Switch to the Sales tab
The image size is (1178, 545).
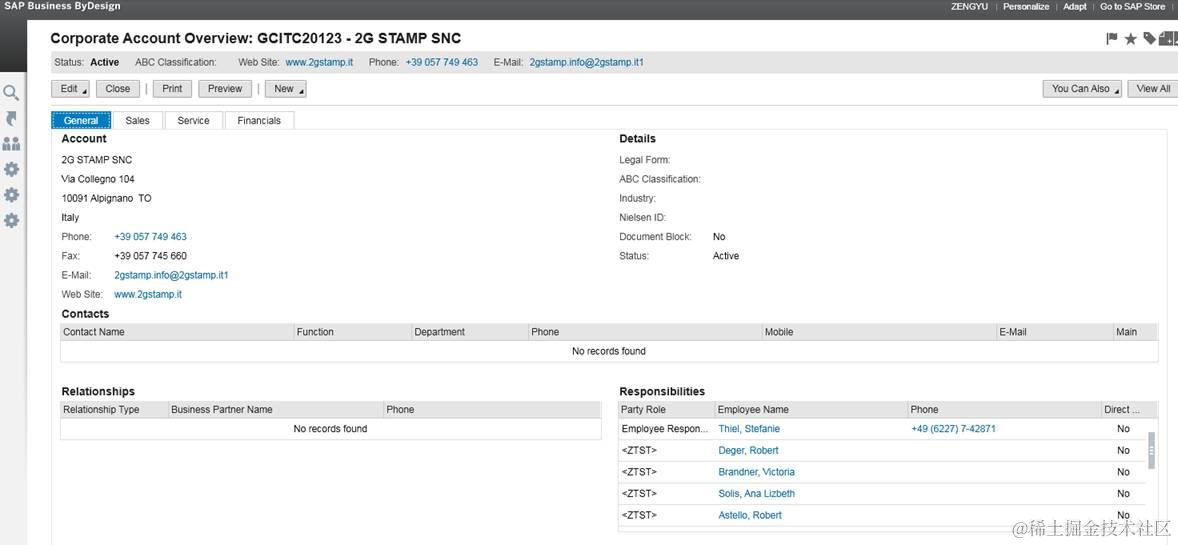coord(137,120)
